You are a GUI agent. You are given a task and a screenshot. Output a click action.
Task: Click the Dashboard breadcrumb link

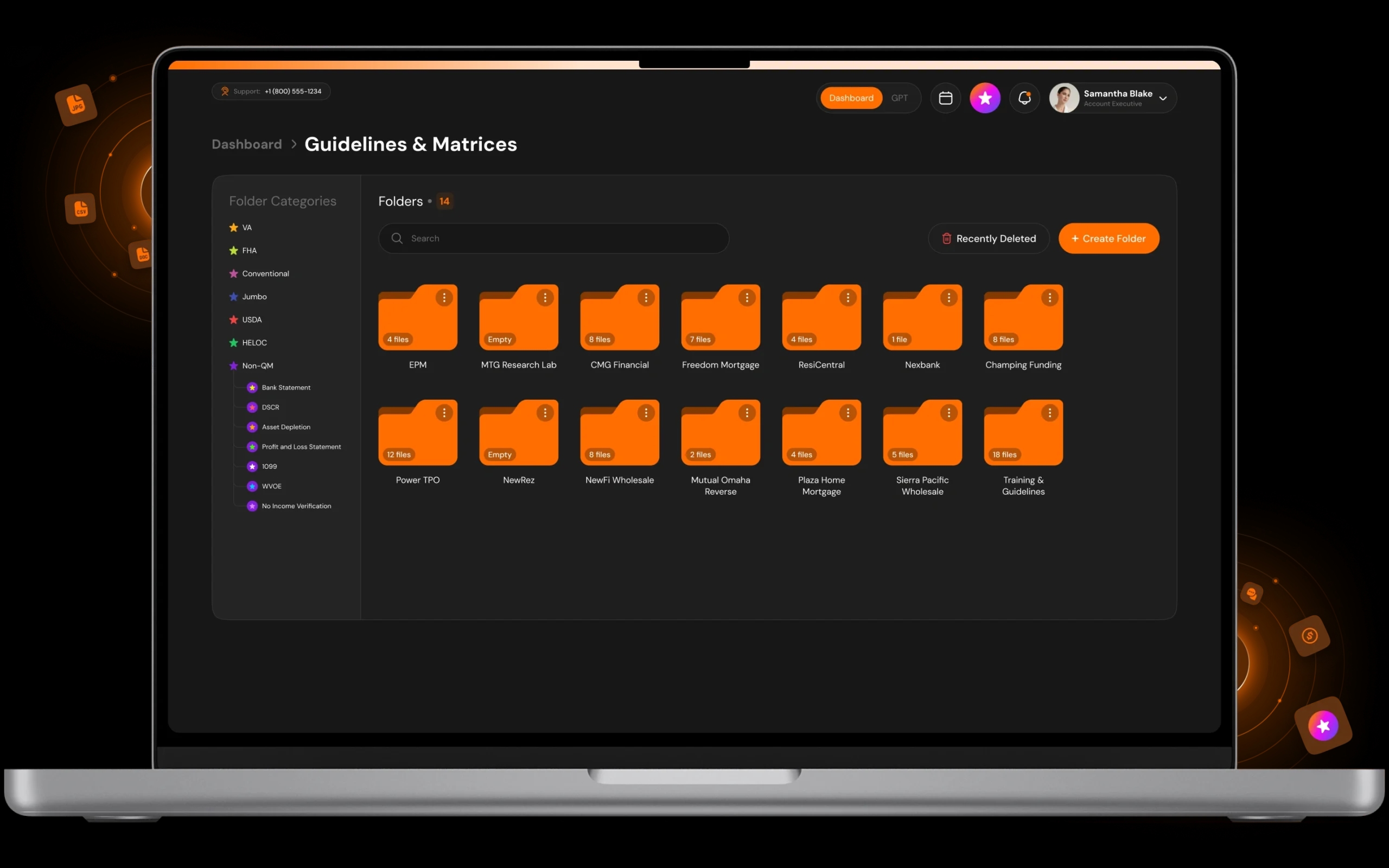[246, 144]
